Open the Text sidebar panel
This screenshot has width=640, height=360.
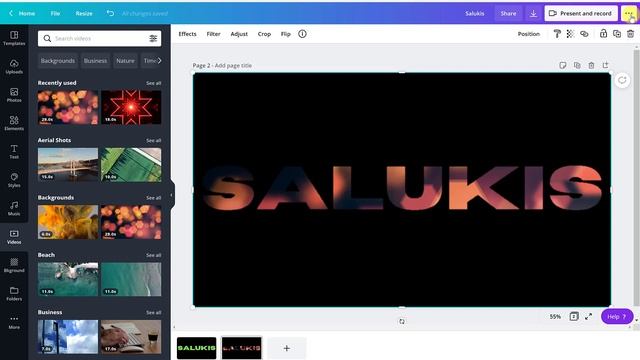click(x=14, y=151)
